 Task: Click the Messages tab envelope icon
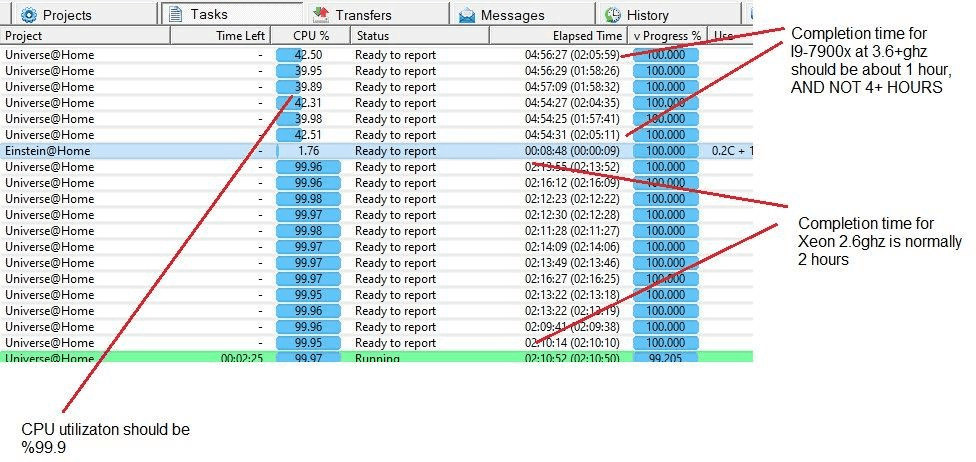[467, 15]
